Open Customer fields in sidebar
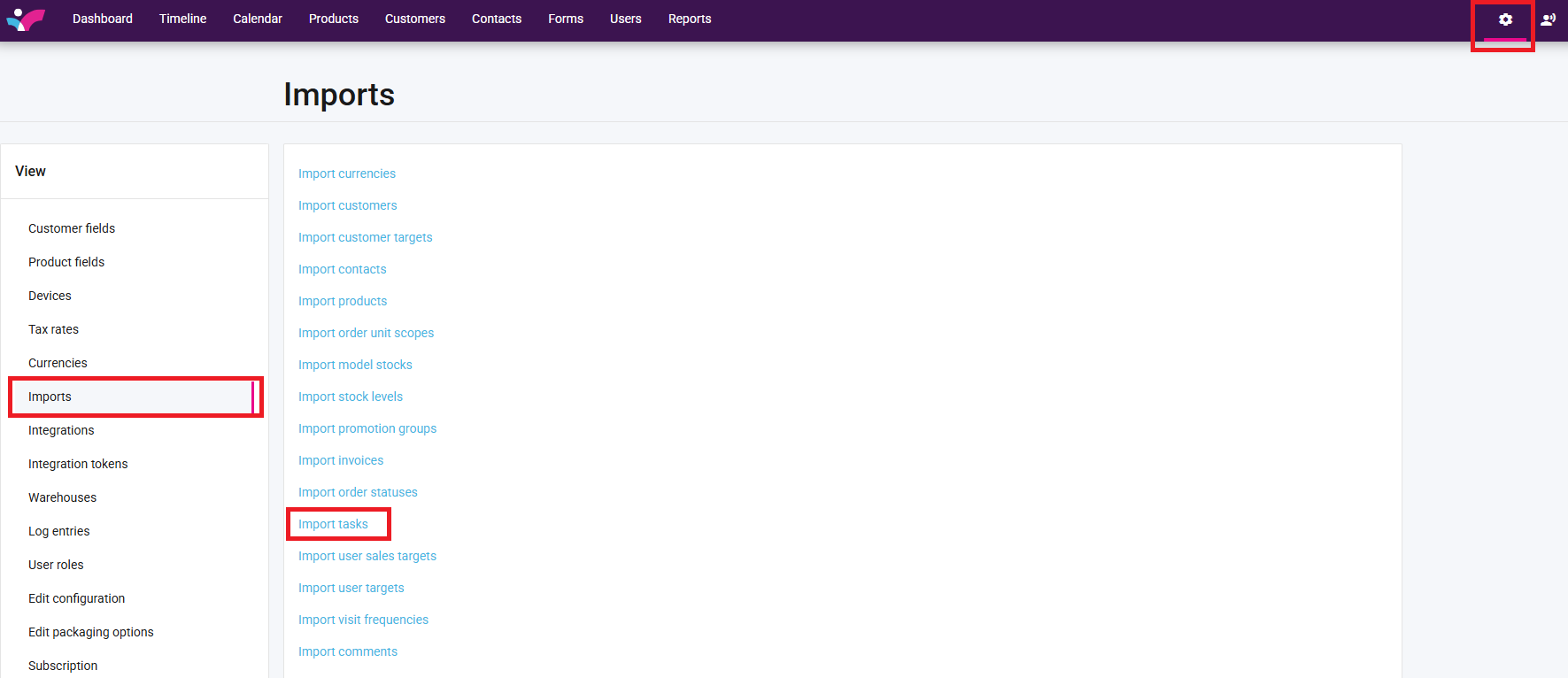 coord(72,228)
